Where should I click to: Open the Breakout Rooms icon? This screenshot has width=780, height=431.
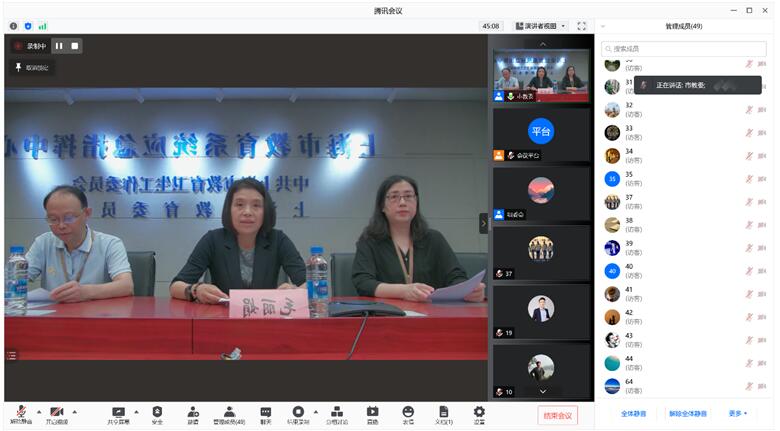tap(336, 414)
